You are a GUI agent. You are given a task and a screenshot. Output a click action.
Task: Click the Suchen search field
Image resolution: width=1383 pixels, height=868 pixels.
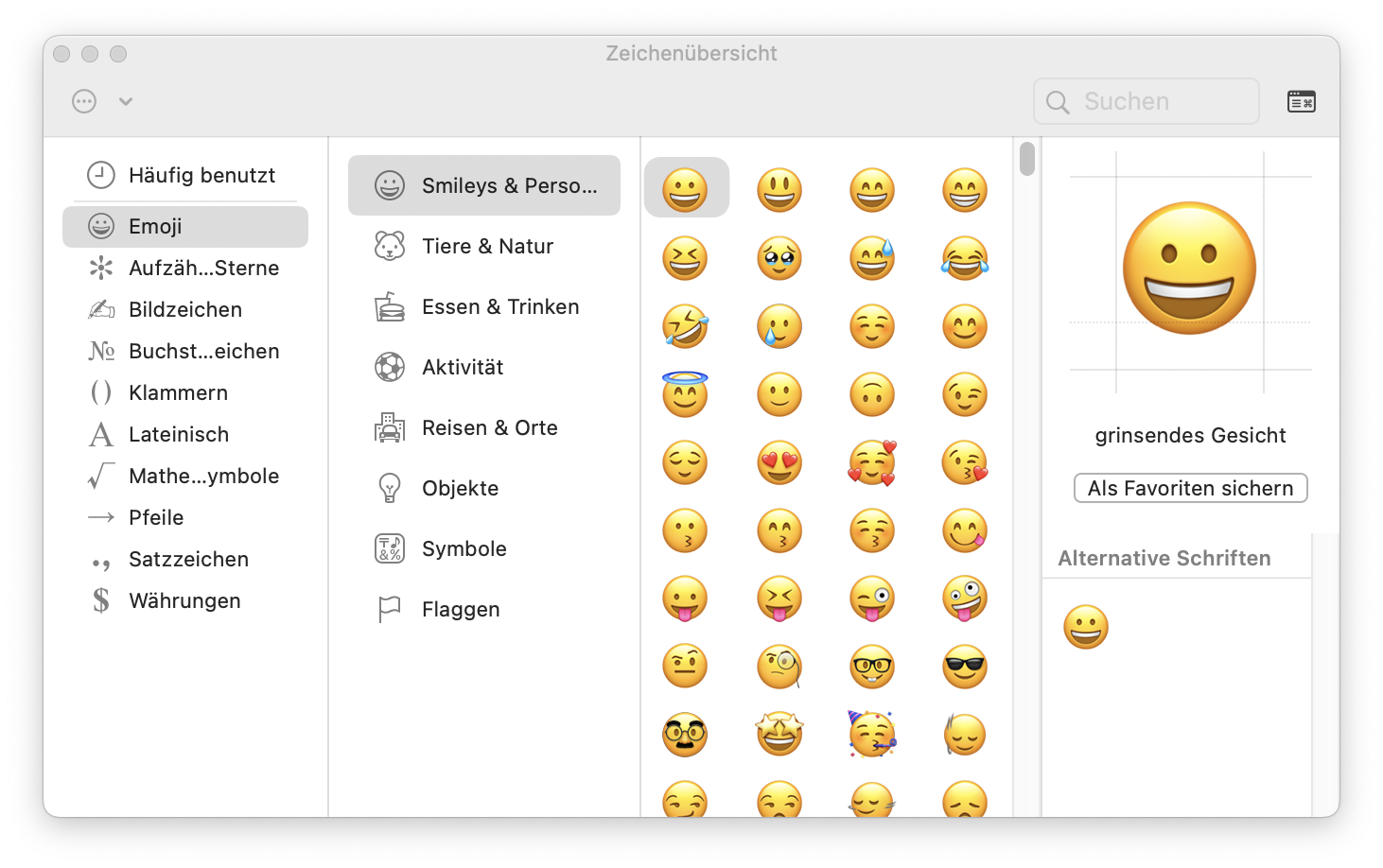click(x=1147, y=101)
